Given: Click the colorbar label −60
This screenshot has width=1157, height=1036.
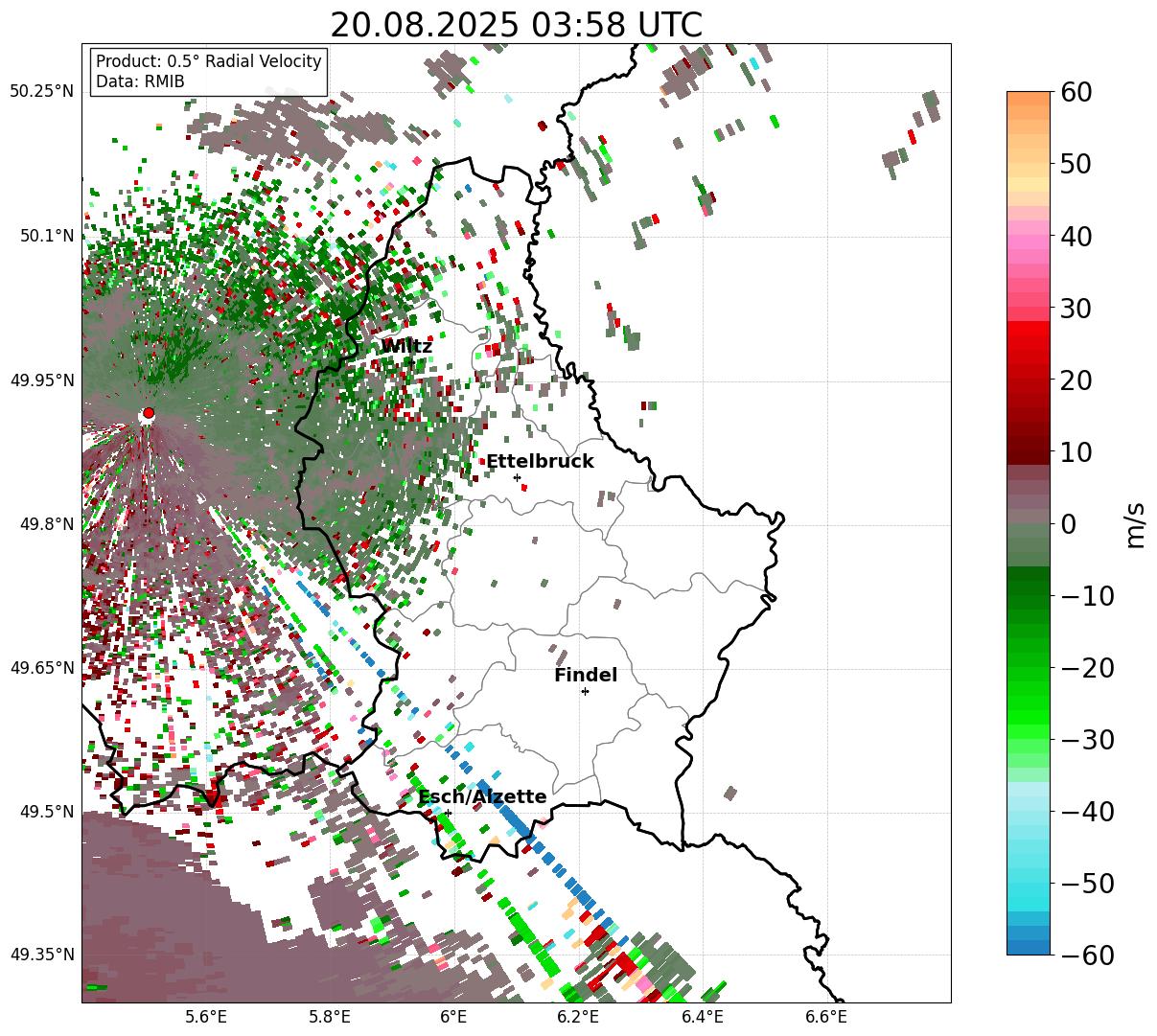Looking at the screenshot, I should pos(1087,955).
